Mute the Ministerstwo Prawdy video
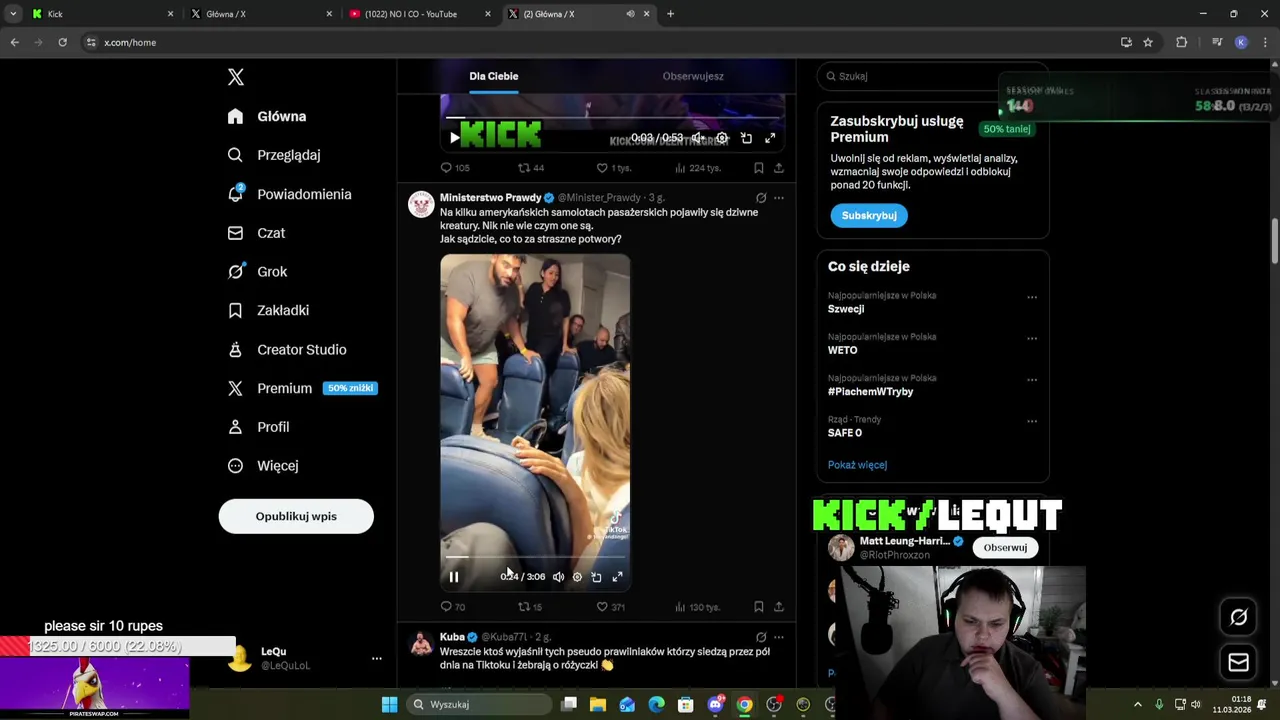This screenshot has height=720, width=1280. 558,577
